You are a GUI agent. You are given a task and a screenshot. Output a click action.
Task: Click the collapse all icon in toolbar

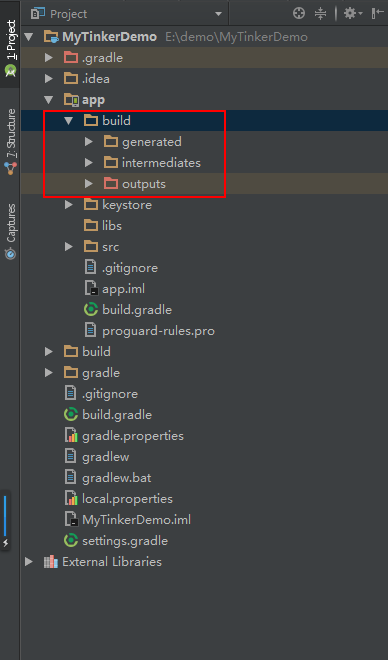tap(320, 13)
